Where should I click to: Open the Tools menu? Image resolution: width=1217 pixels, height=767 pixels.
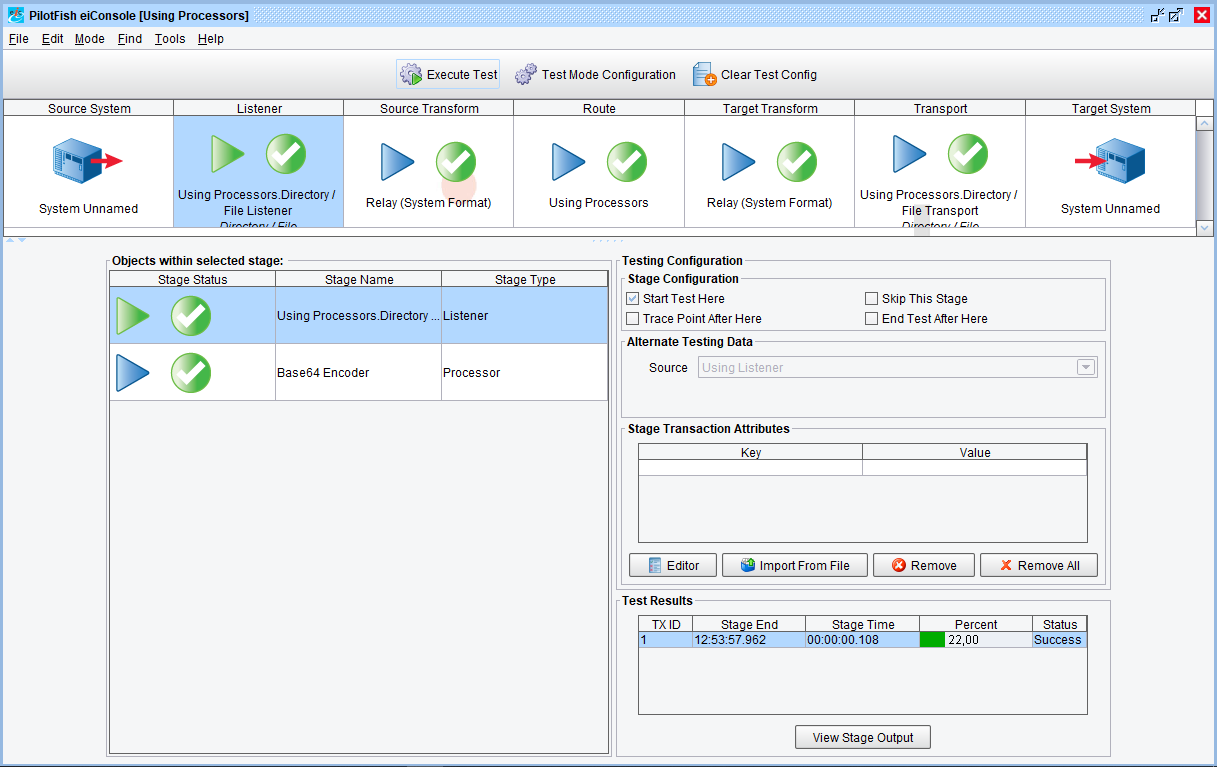click(170, 39)
